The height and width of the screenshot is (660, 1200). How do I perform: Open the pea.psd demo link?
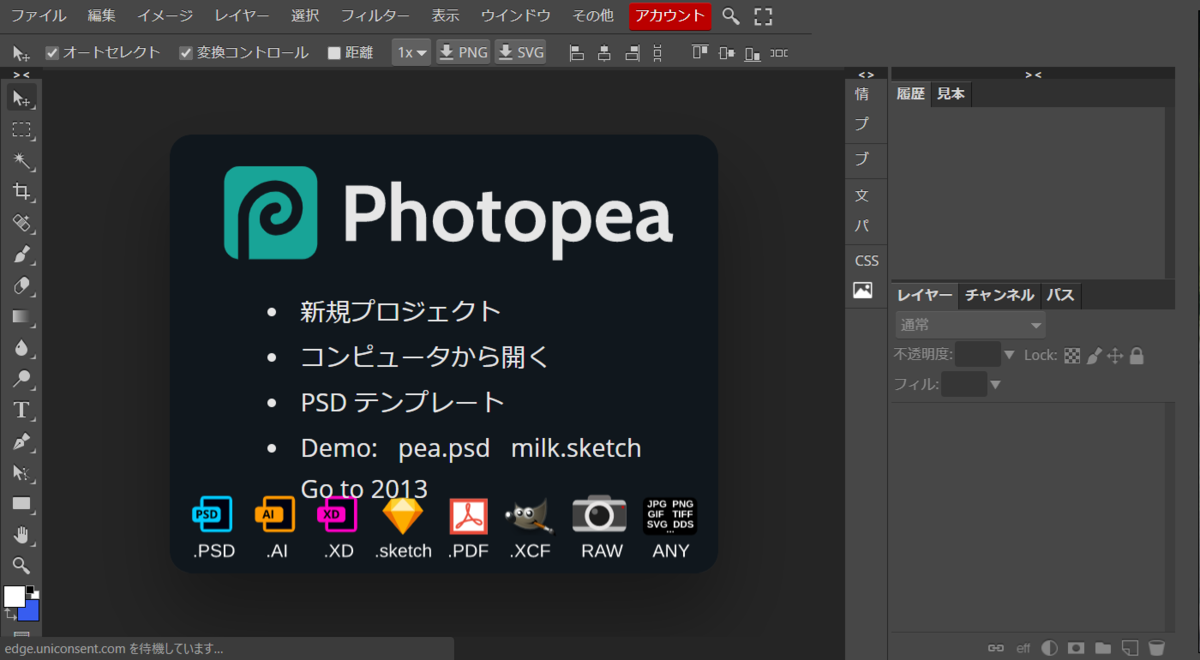pyautogui.click(x=444, y=448)
